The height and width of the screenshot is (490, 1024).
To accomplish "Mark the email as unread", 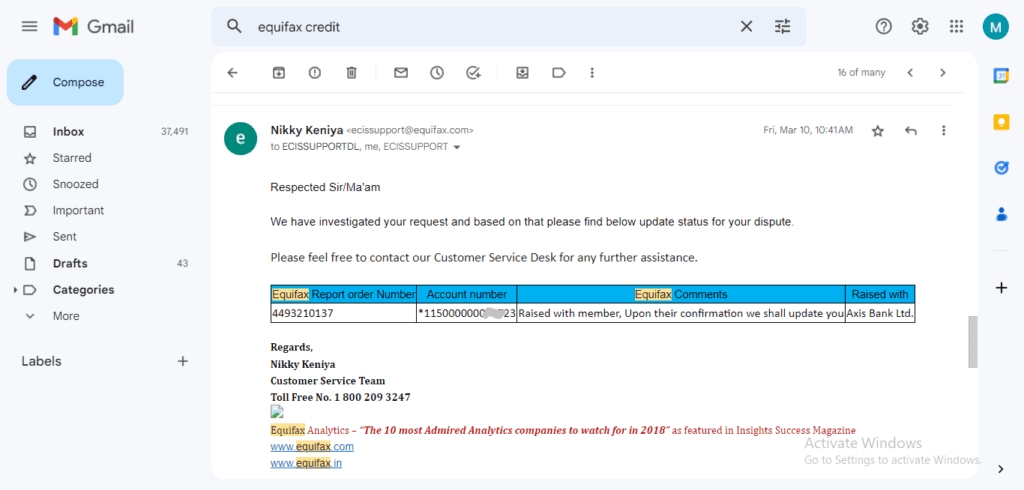I will tap(401, 73).
